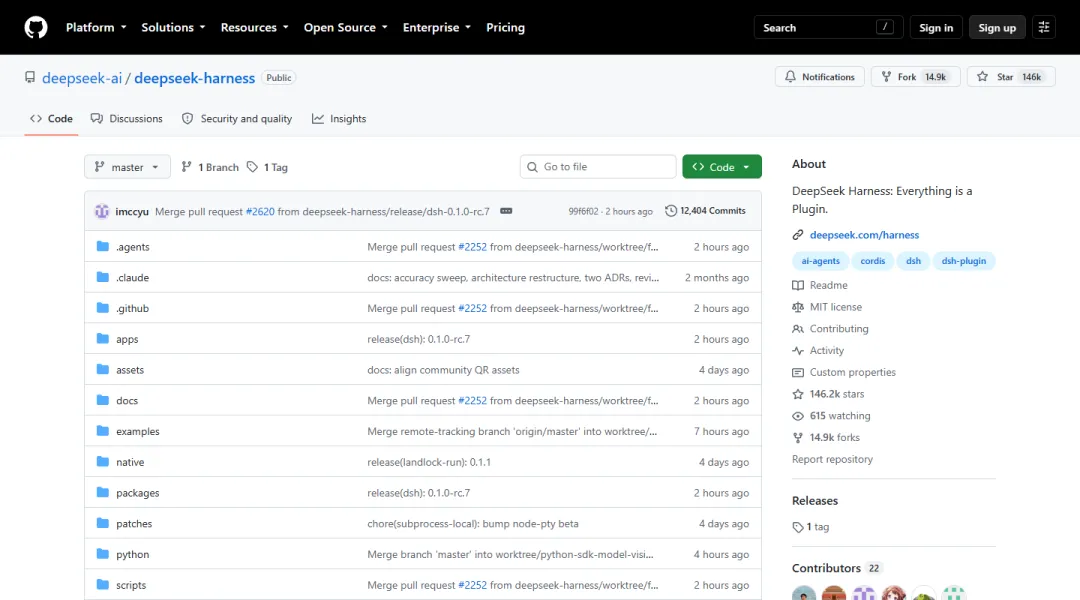Click the Notifications button

[820, 76]
